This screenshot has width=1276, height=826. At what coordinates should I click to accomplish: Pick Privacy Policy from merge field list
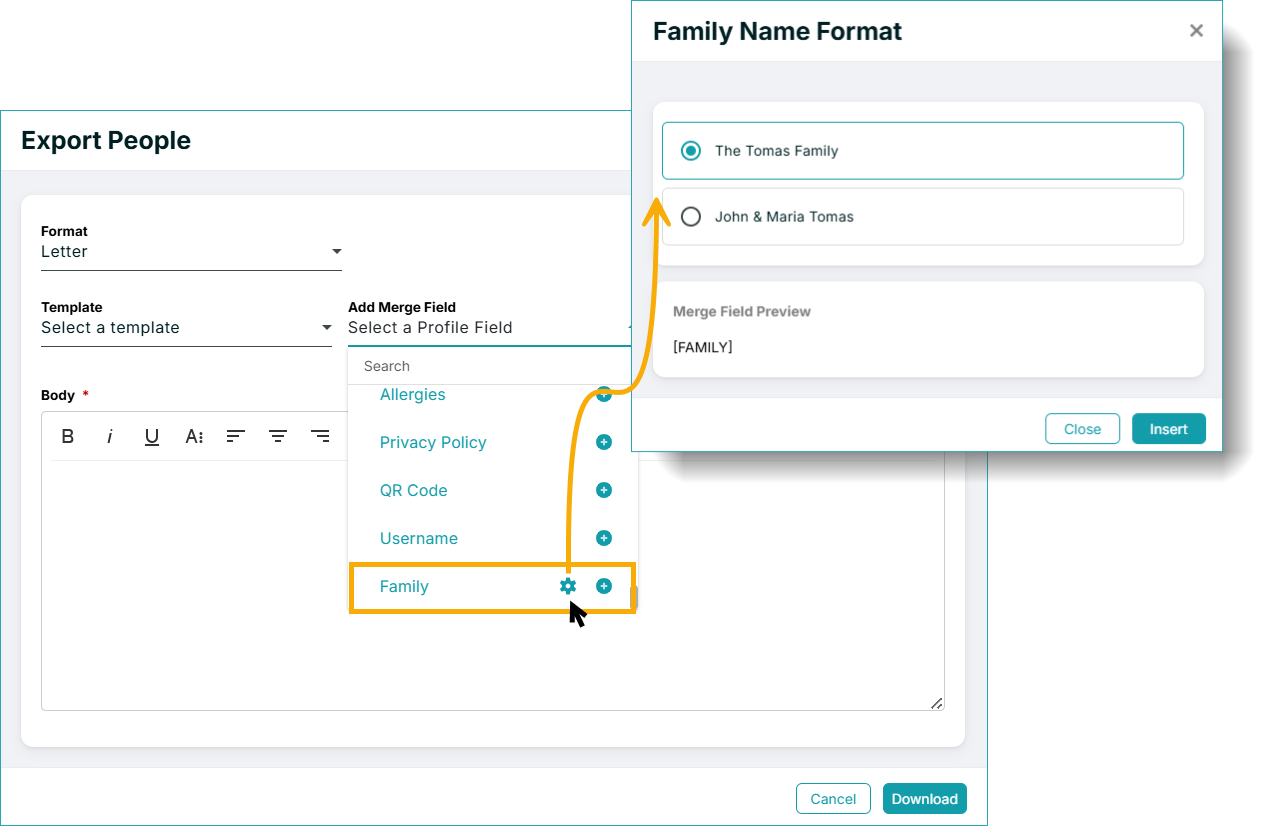(x=433, y=443)
